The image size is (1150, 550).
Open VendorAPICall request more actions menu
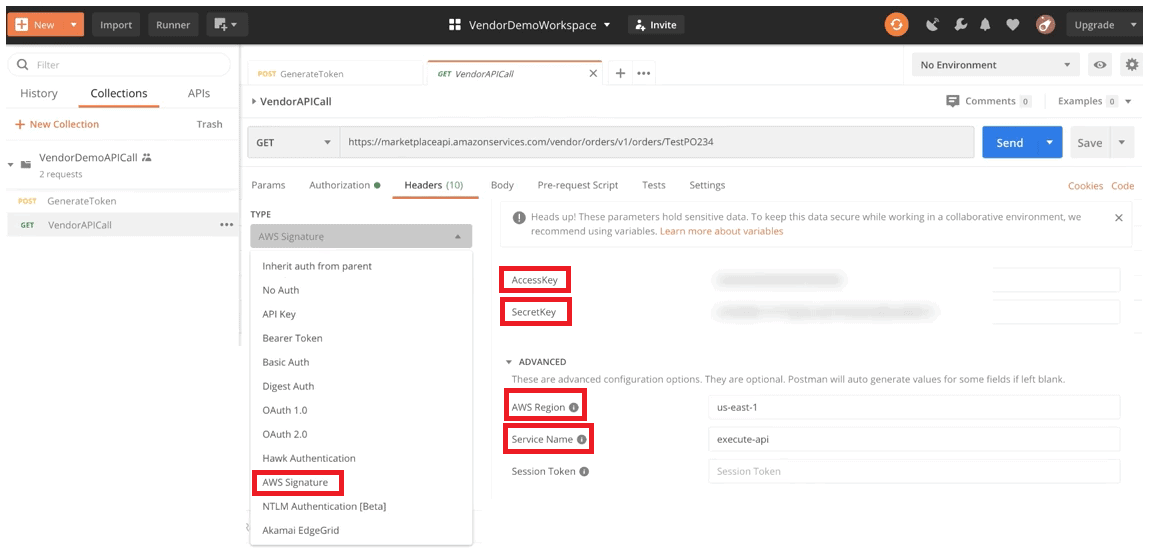[x=227, y=224]
